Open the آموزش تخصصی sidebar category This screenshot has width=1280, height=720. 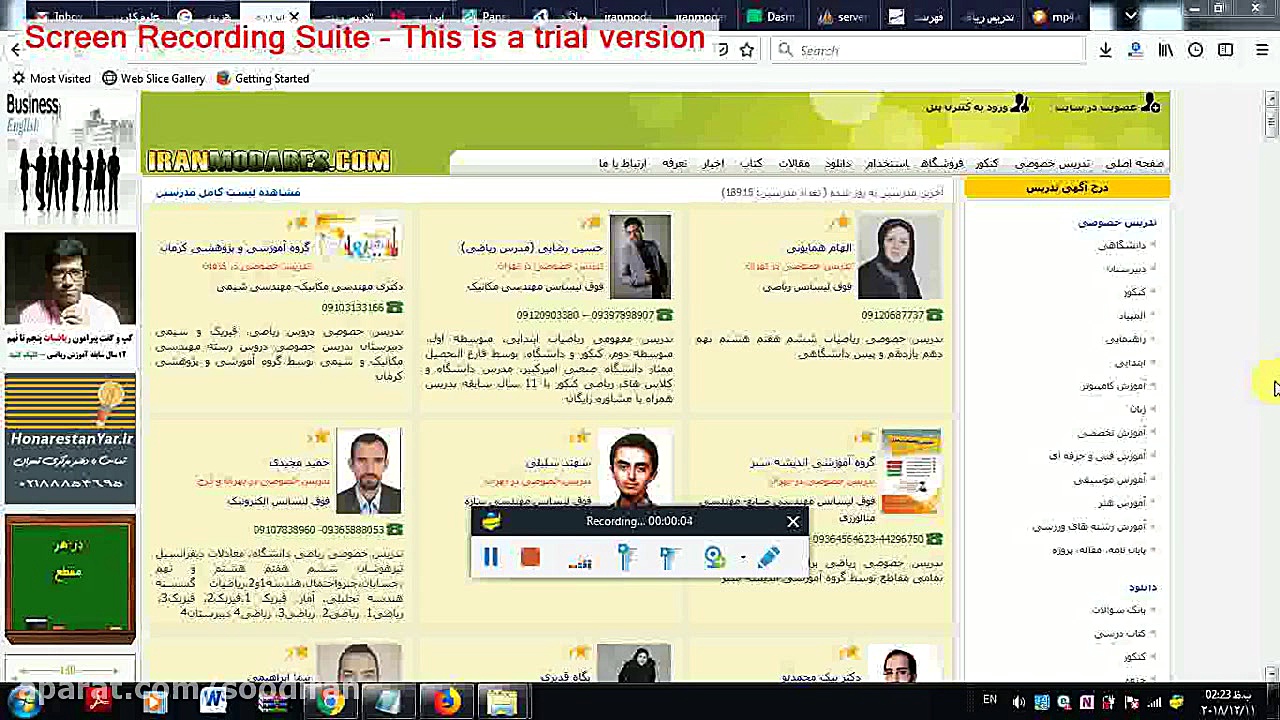[x=1113, y=433]
